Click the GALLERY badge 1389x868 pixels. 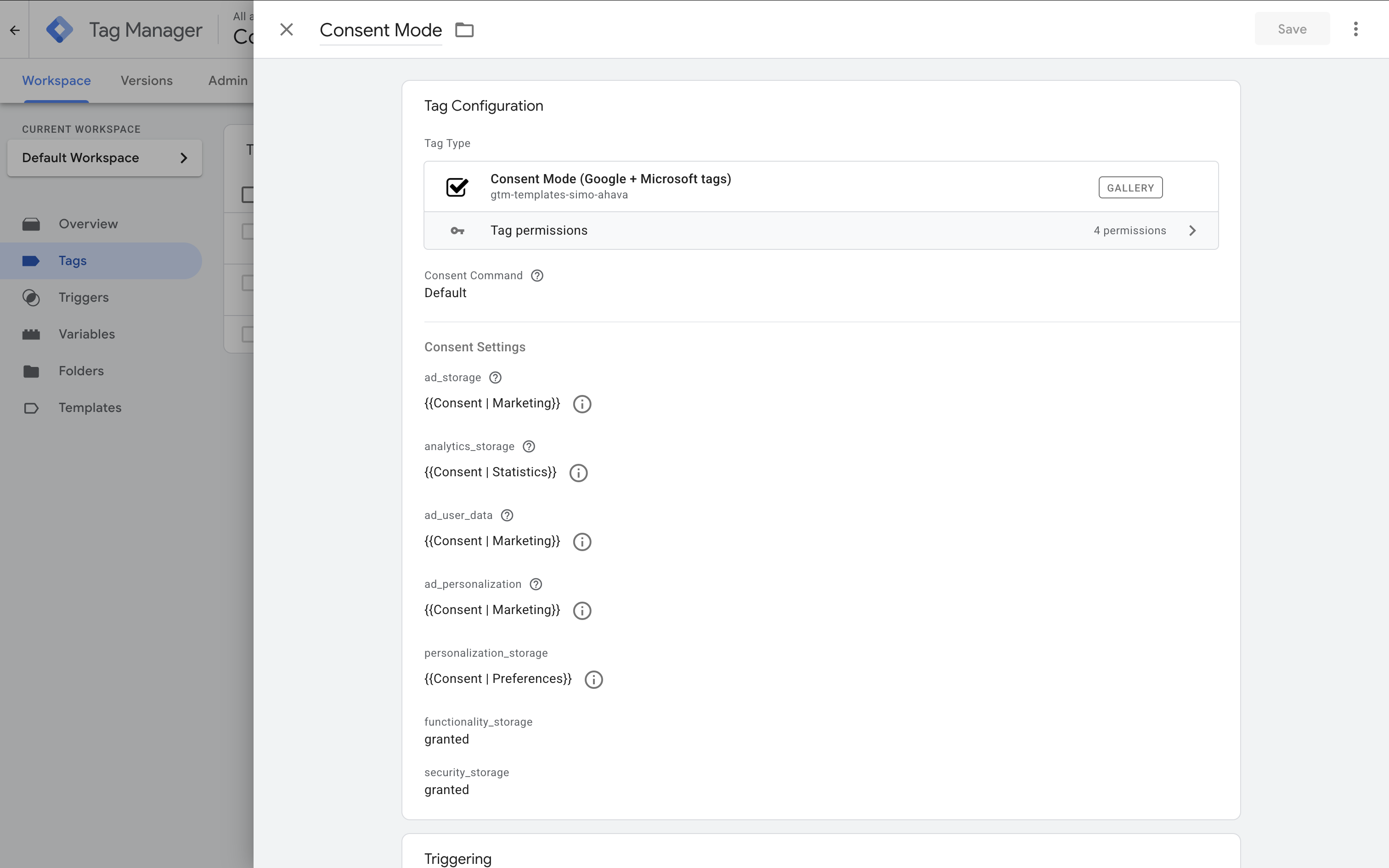[x=1130, y=188]
